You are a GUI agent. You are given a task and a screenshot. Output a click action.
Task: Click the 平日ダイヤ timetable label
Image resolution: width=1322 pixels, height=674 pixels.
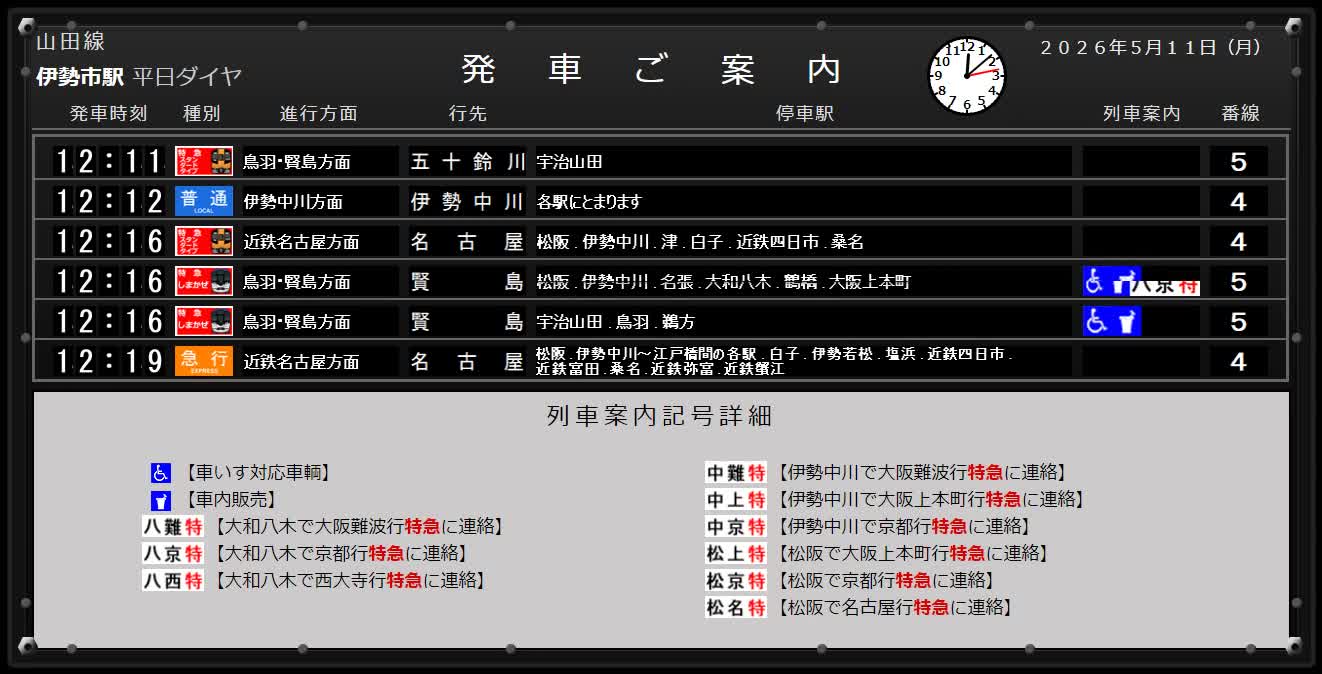pos(187,77)
